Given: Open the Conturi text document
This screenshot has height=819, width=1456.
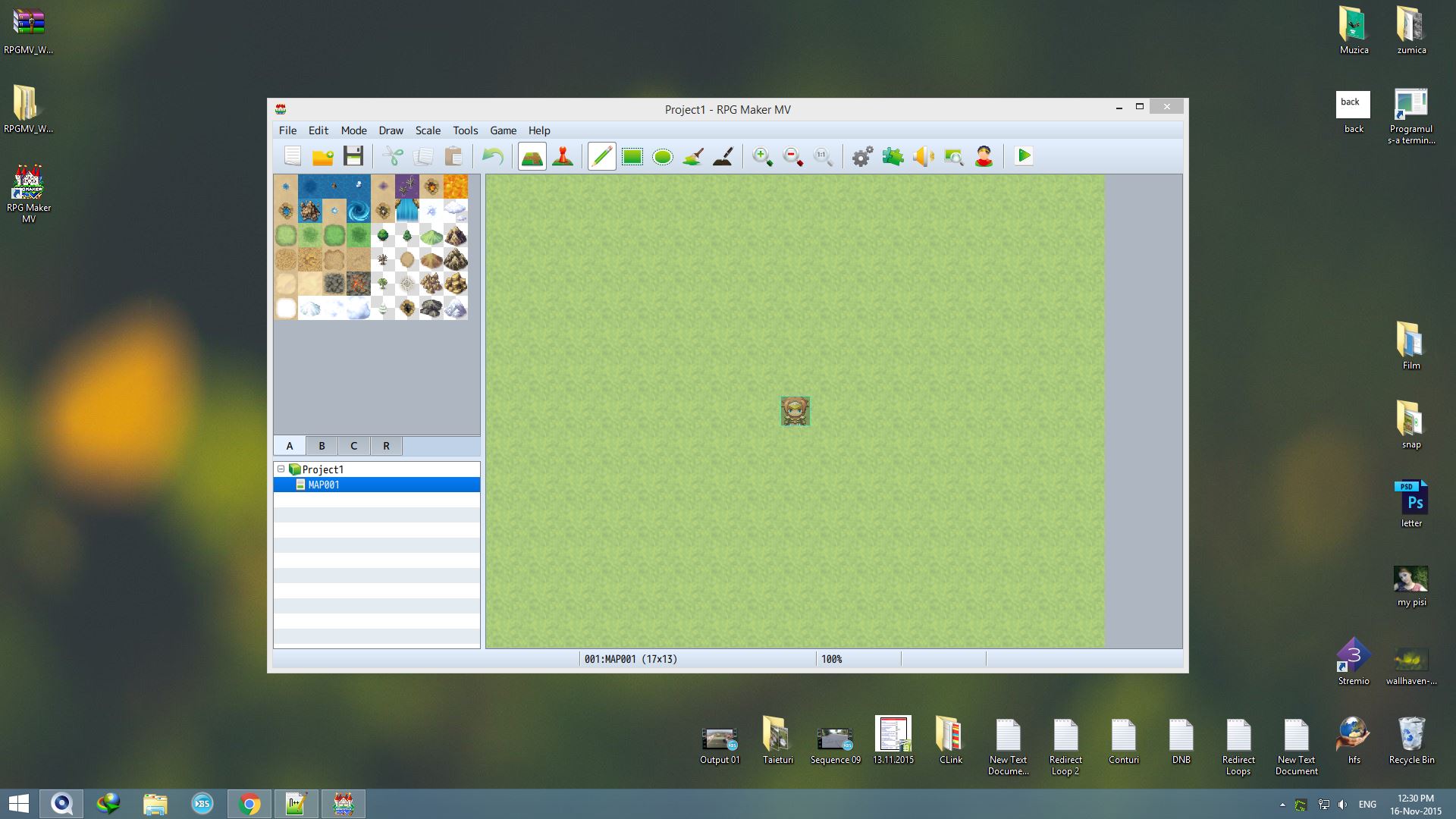Looking at the screenshot, I should (1123, 740).
